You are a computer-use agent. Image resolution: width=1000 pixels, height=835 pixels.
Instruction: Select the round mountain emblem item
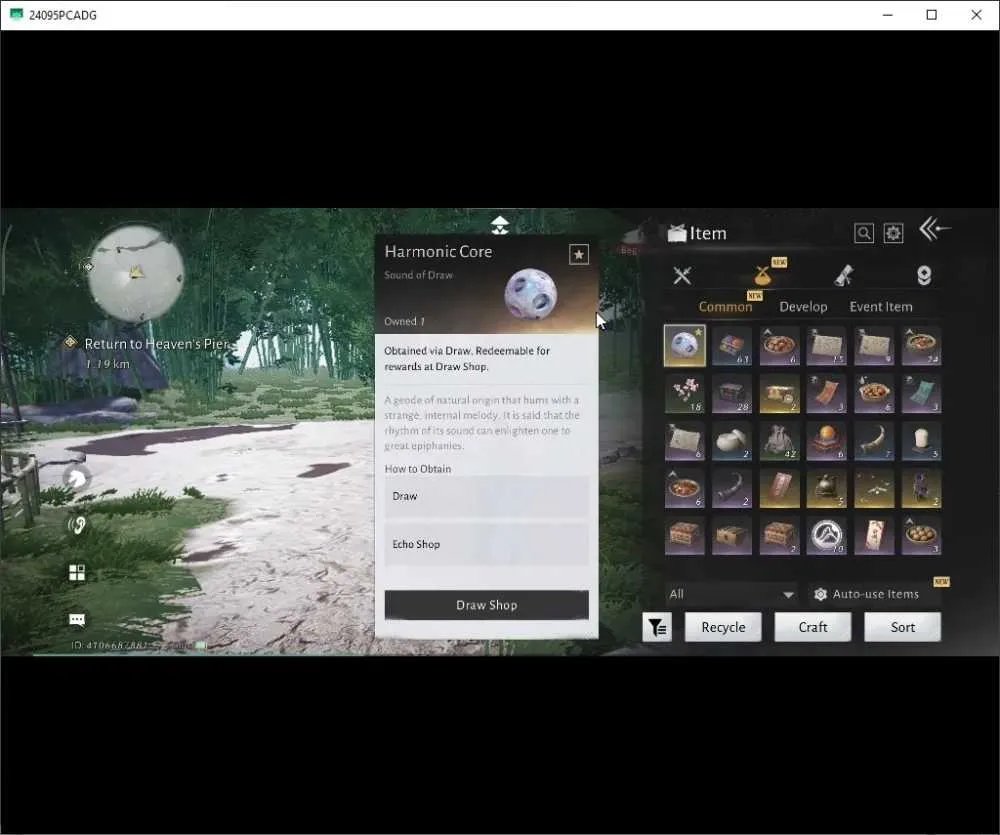pyautogui.click(x=827, y=536)
